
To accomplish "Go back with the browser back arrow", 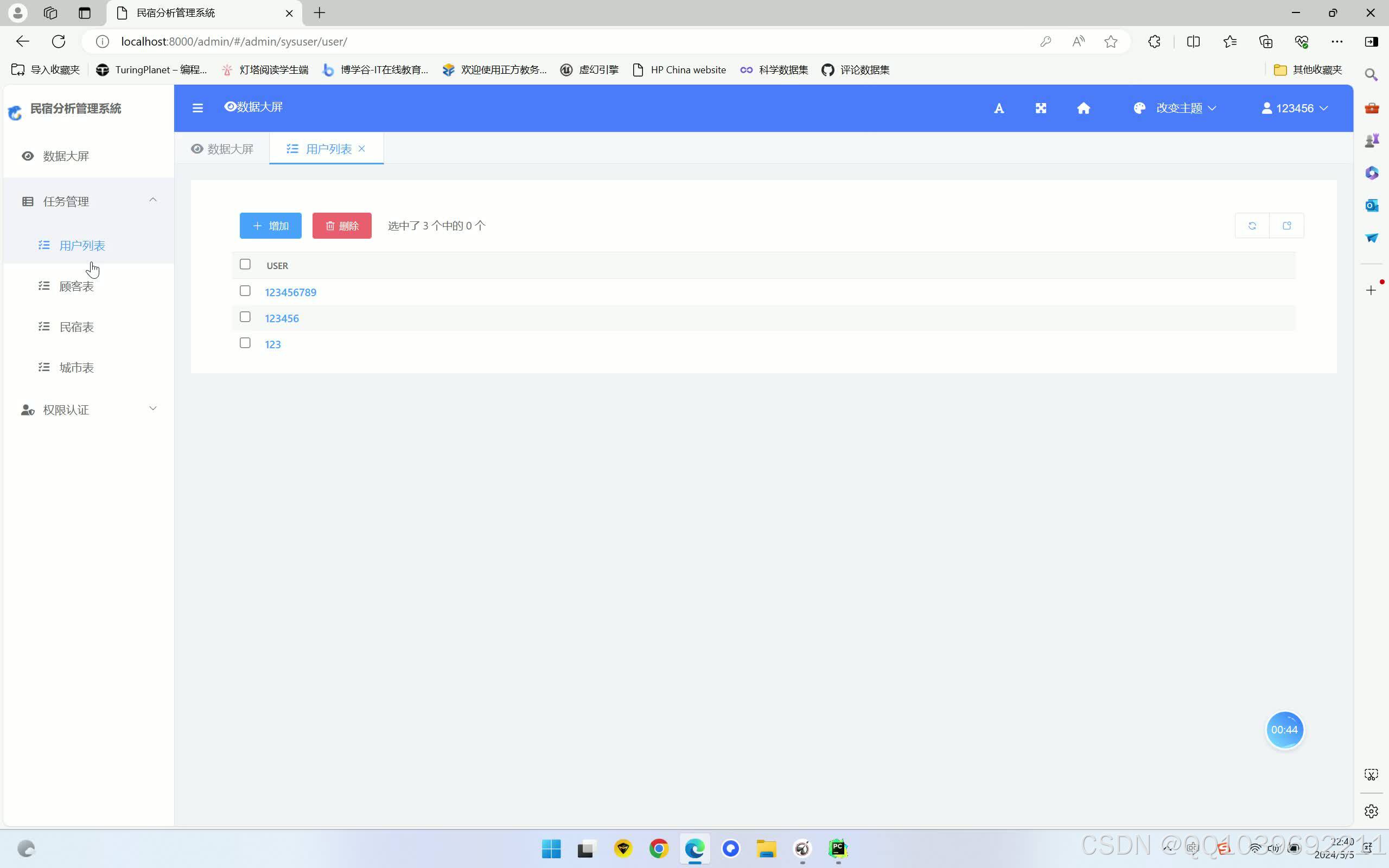I will [22, 41].
